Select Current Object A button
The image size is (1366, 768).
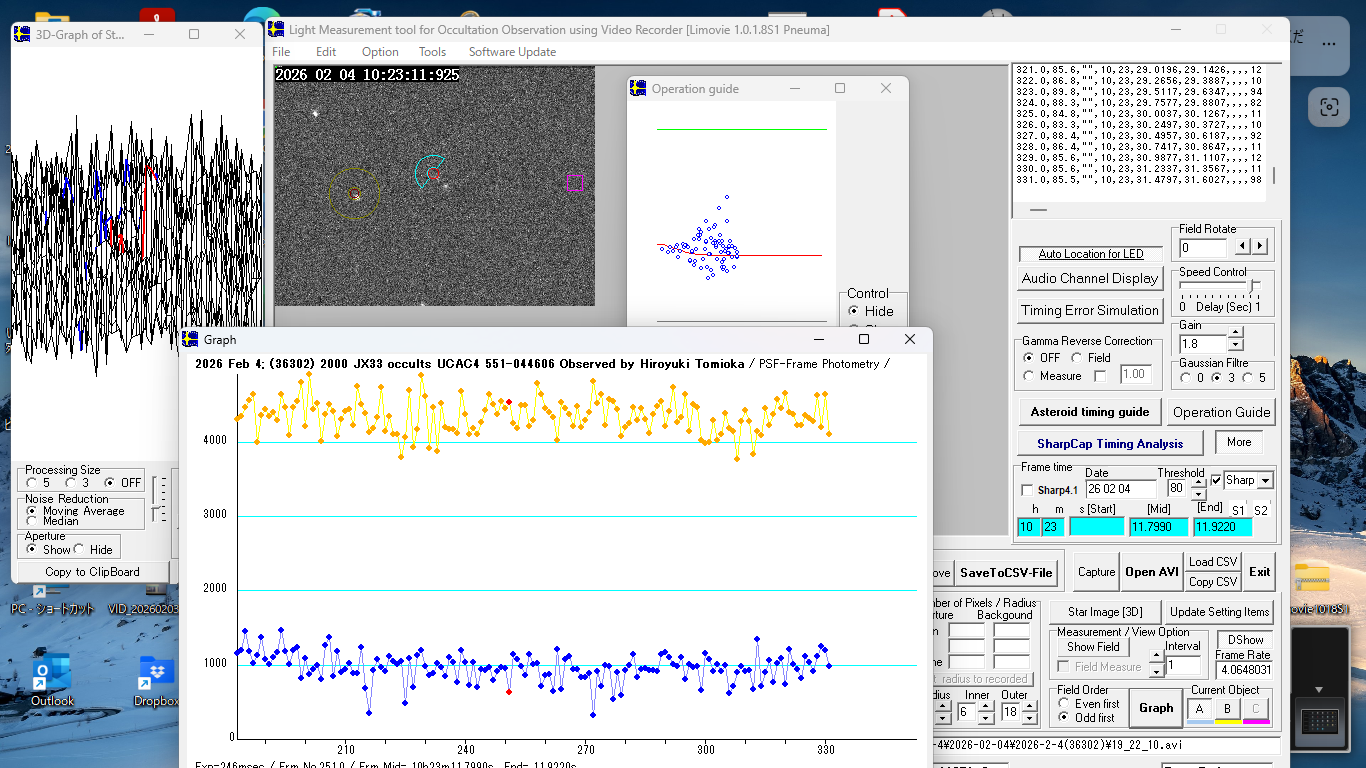coord(1199,709)
